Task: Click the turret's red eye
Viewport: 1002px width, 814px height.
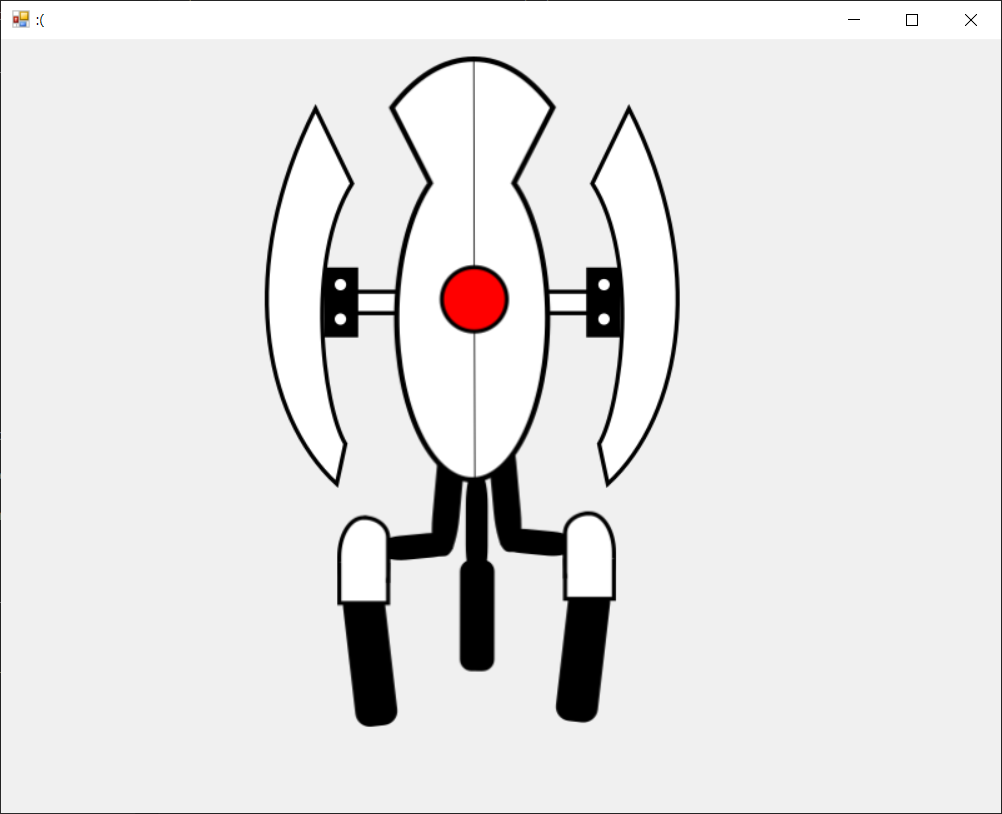Action: [474, 299]
